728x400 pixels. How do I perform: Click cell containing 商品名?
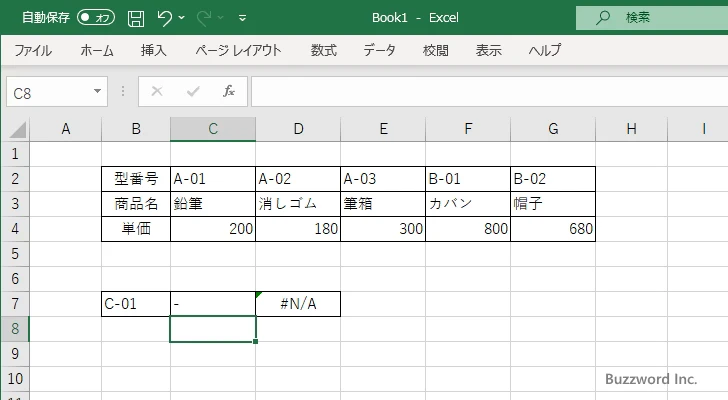click(x=136, y=204)
